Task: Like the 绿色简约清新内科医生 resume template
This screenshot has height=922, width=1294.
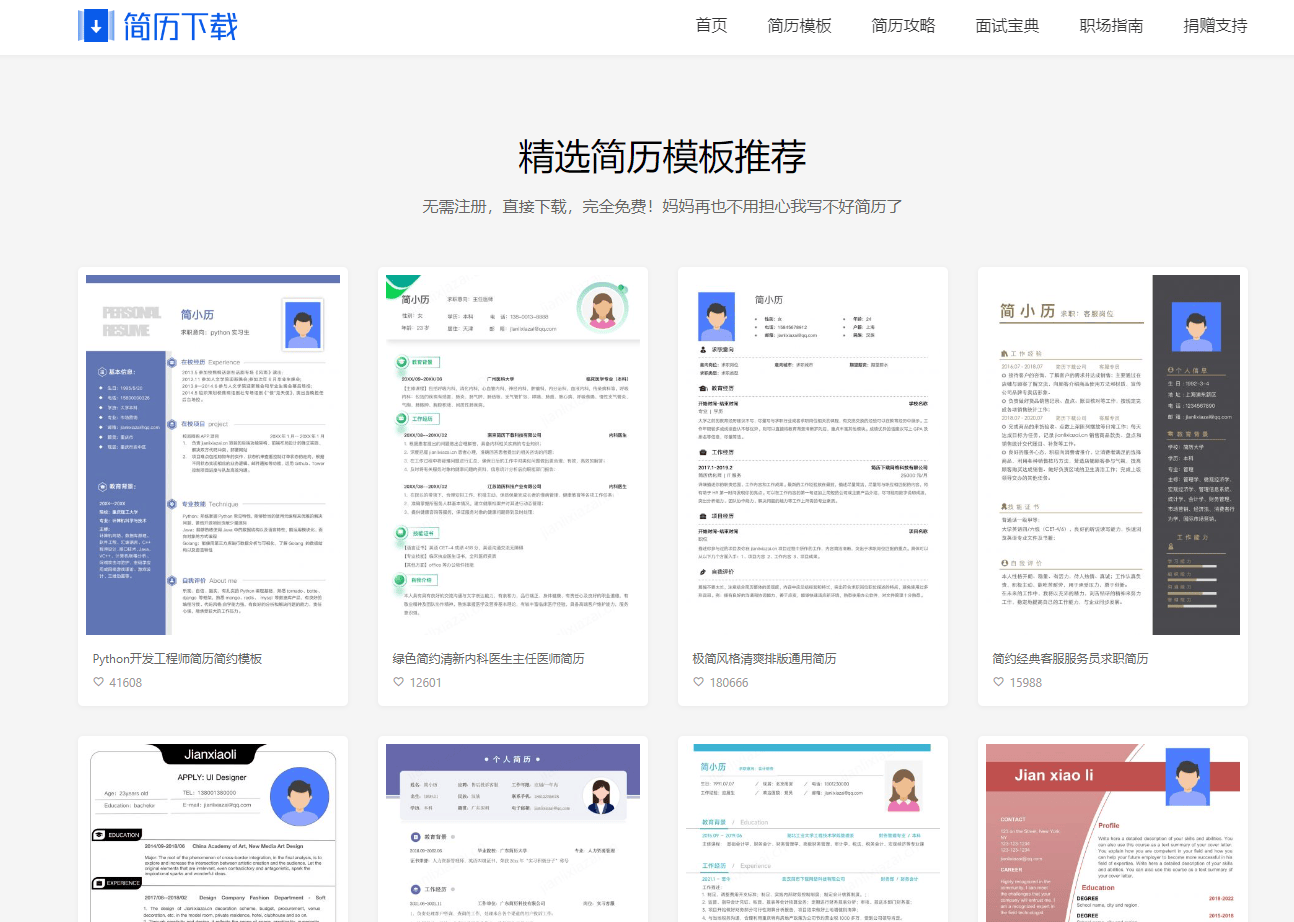Action: [x=398, y=681]
